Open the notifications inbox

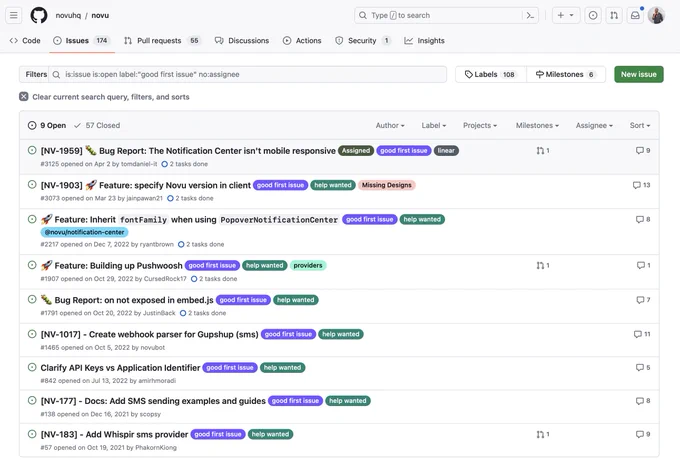click(635, 15)
